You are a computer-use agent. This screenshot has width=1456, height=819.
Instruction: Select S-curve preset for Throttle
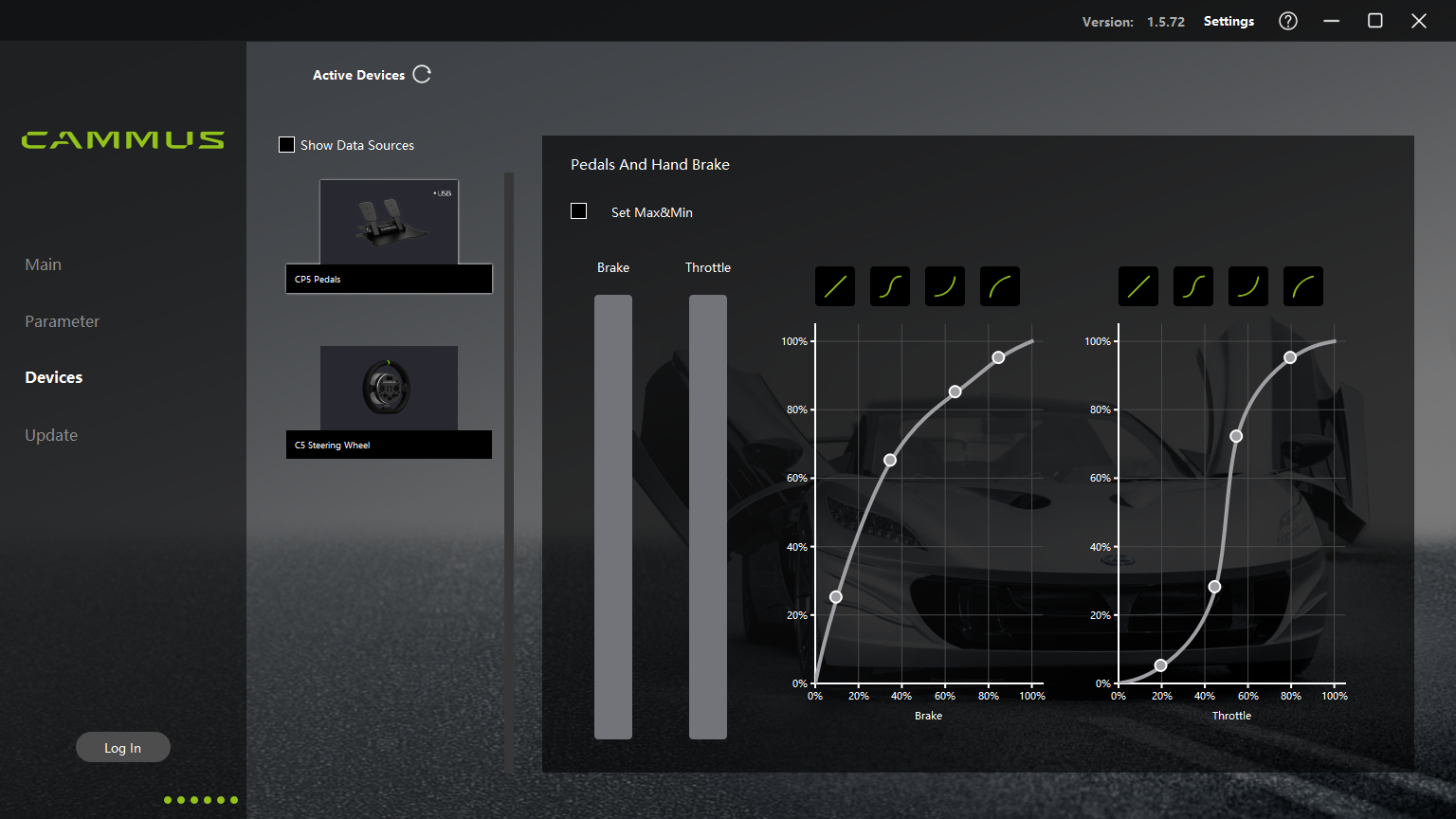(x=1193, y=286)
